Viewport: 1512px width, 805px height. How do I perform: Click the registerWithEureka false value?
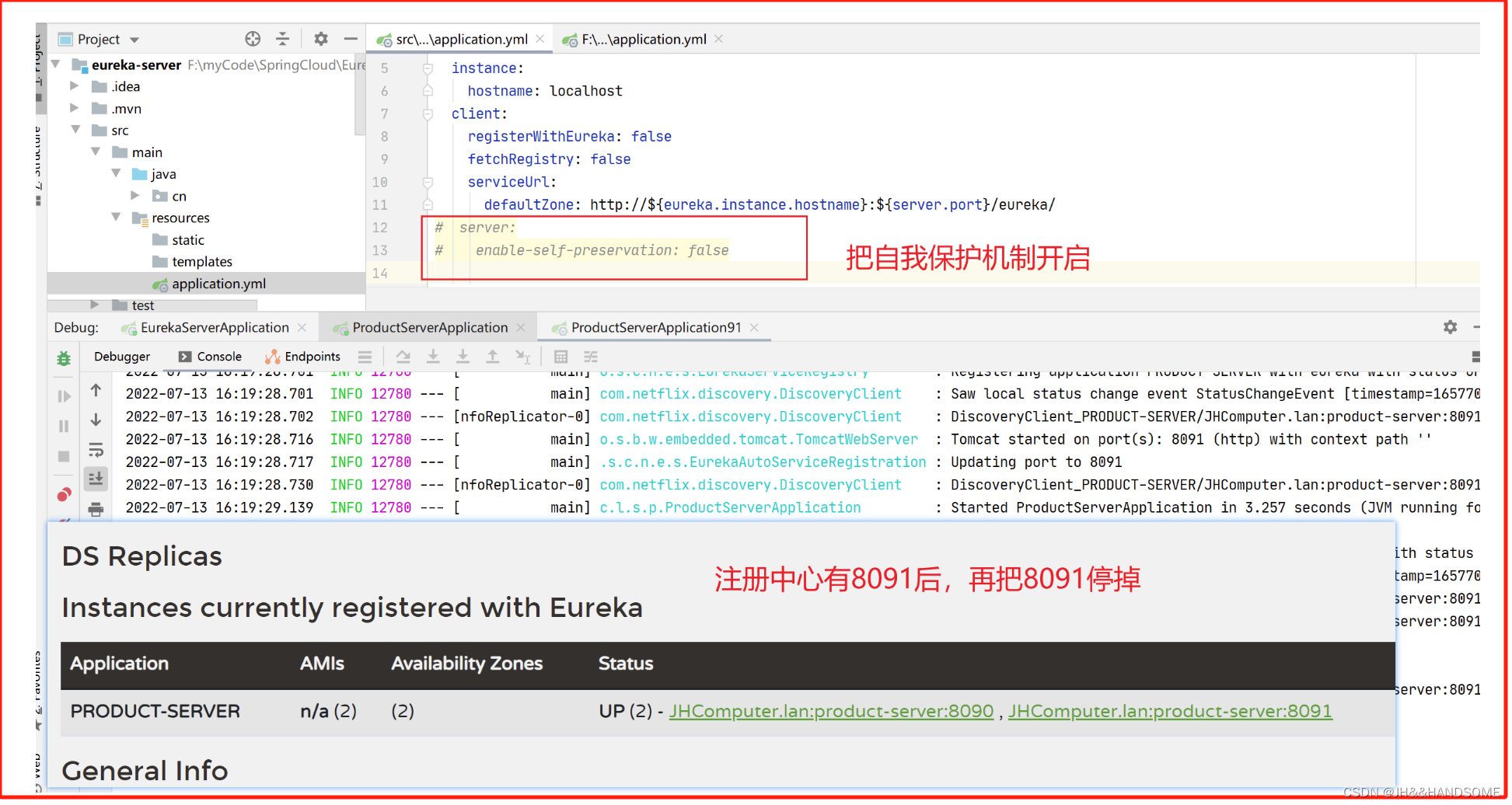[651, 137]
